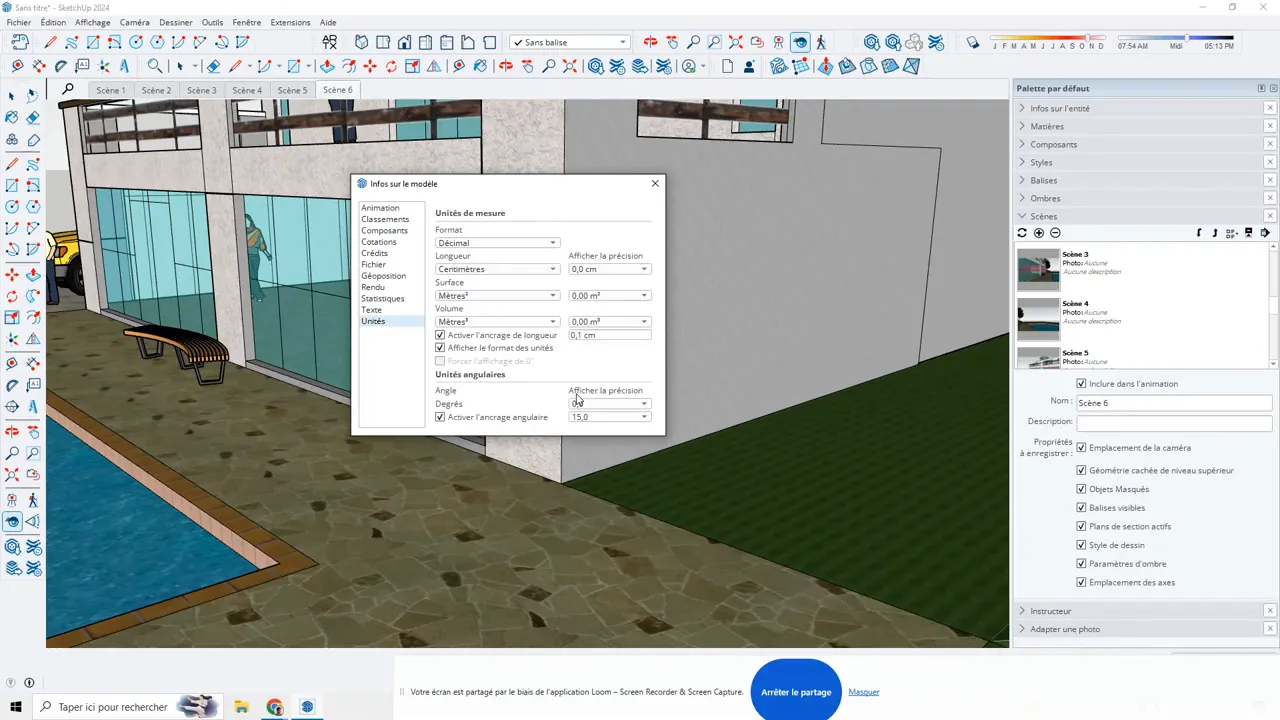Open the Scenes panel flyout menu arrow
1280x720 pixels.
pos(1265,233)
